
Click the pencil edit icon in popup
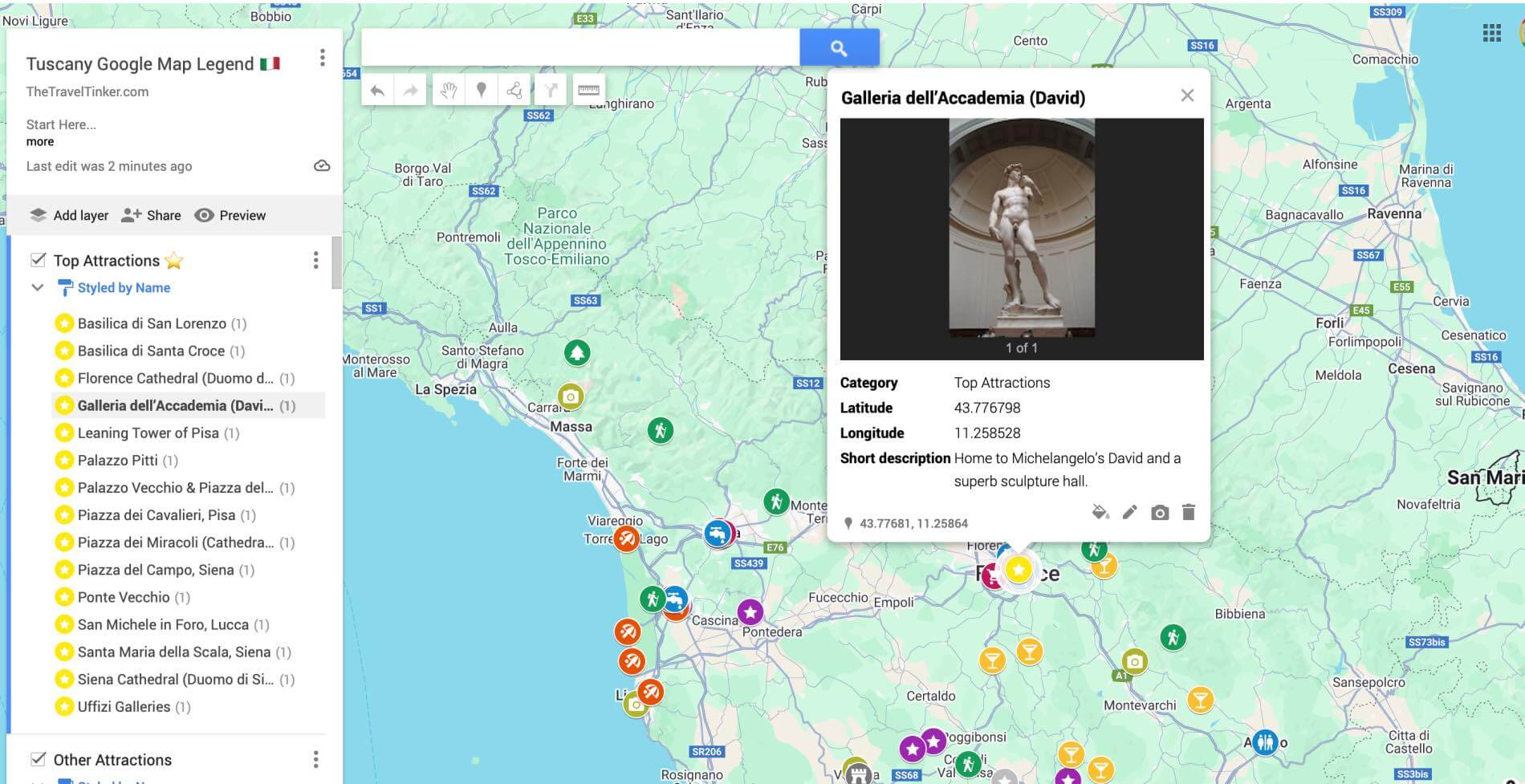[1129, 512]
